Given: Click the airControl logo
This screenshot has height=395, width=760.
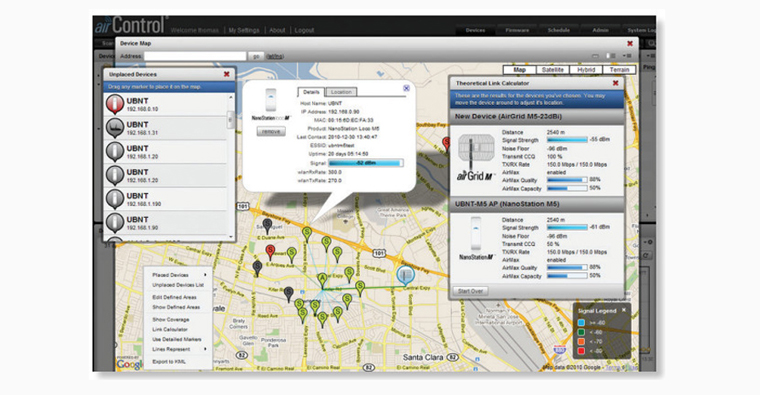Looking at the screenshot, I should (x=130, y=25).
